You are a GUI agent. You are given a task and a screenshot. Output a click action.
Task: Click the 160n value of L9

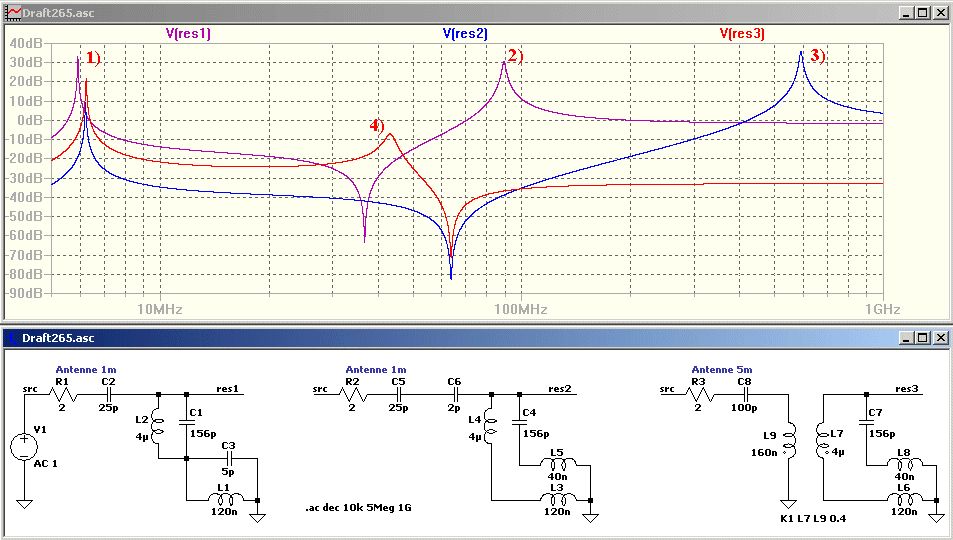(x=764, y=452)
